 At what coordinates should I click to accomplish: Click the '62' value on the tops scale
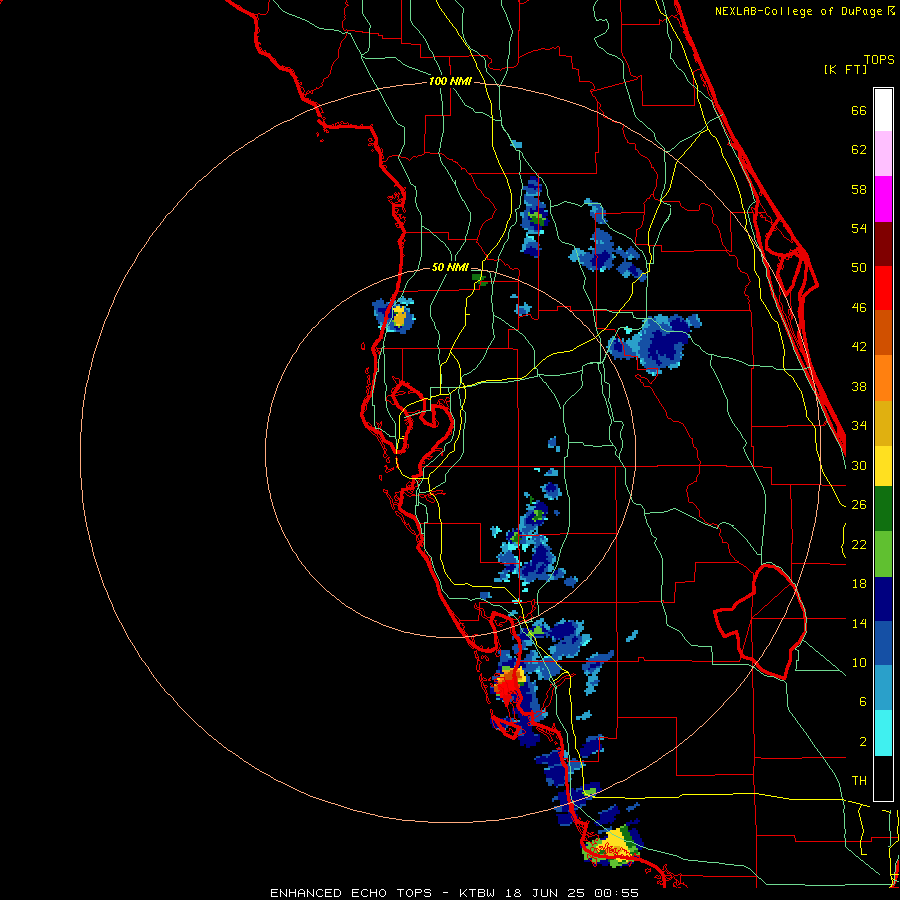tap(859, 150)
